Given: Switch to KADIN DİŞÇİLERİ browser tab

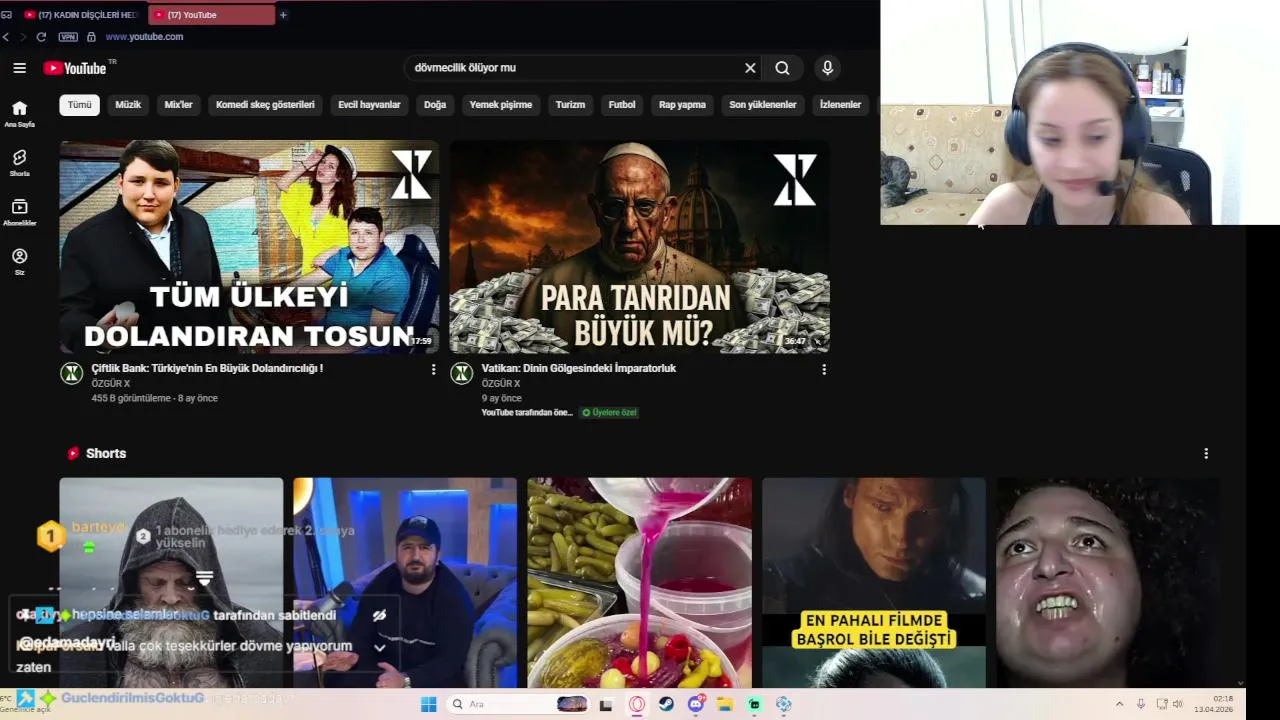Looking at the screenshot, I should point(80,15).
